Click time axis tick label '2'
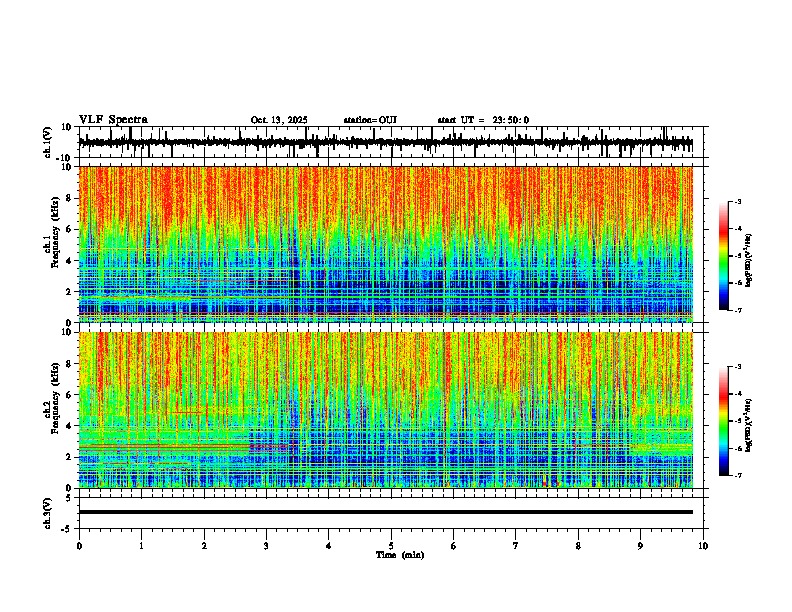This screenshot has width=792, height=612. pyautogui.click(x=204, y=546)
